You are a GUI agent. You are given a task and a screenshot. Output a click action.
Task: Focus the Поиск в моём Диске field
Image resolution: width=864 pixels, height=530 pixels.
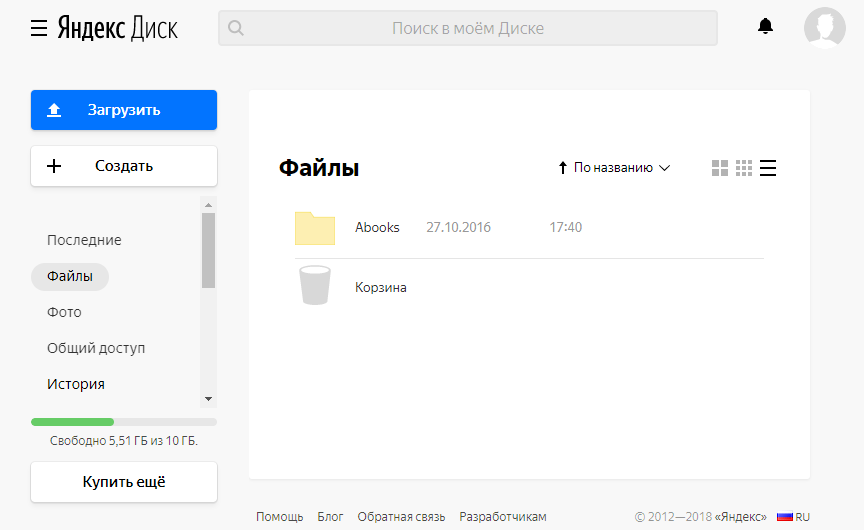coord(468,28)
